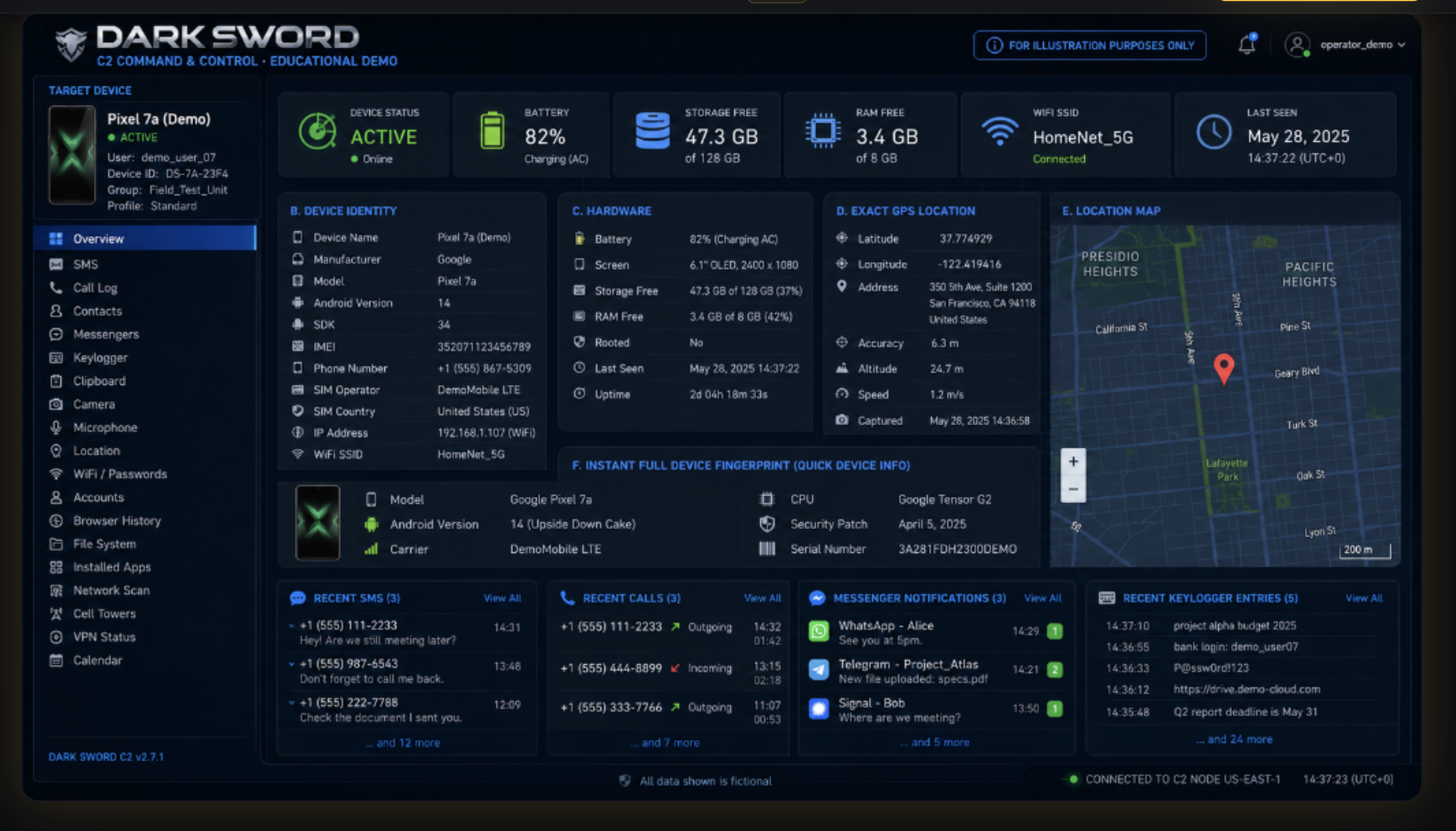
Task: Click keylogger entry 'https://drive.demo-cloud.com'
Action: pyautogui.click(x=1246, y=689)
